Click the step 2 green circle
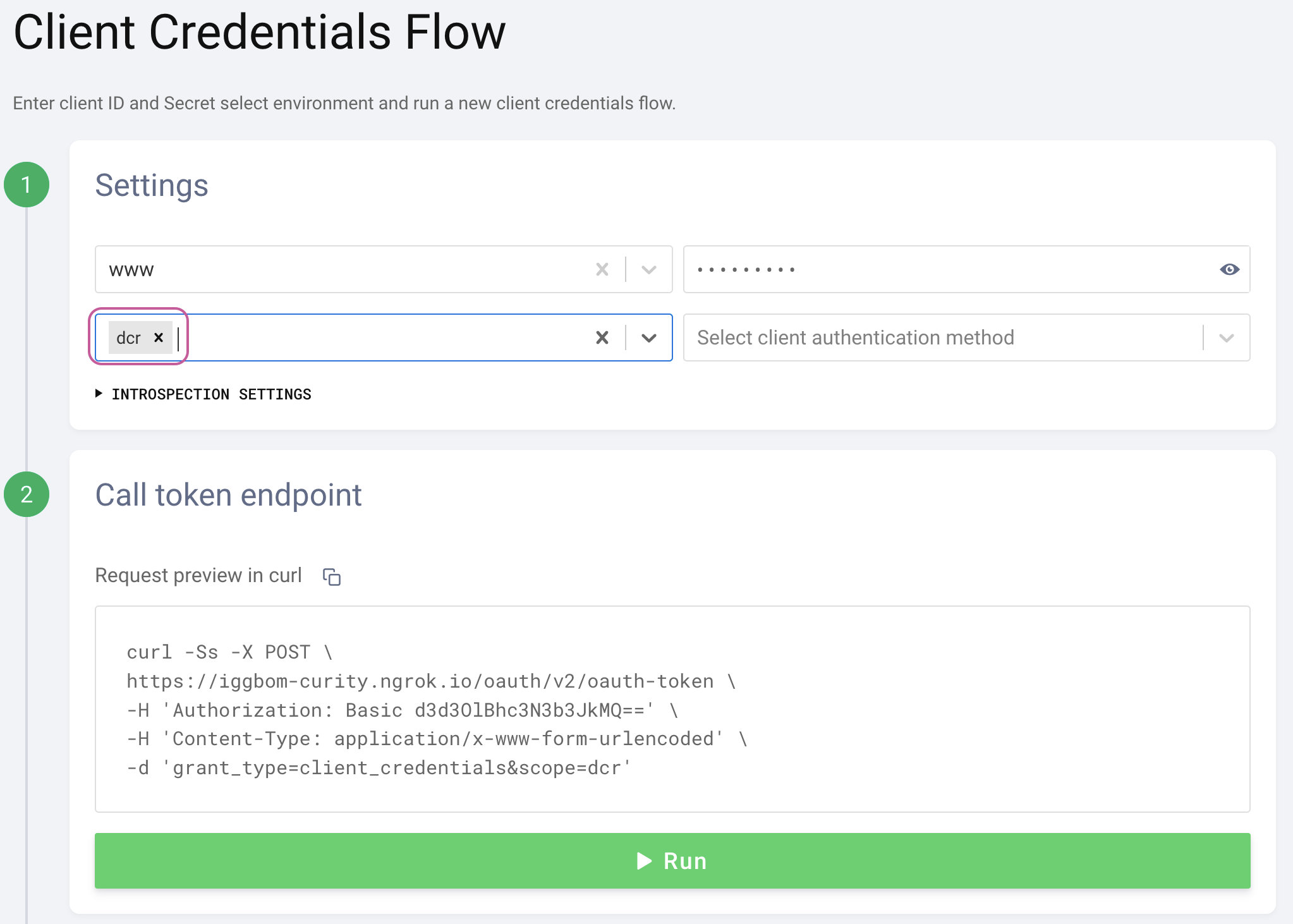 click(27, 494)
